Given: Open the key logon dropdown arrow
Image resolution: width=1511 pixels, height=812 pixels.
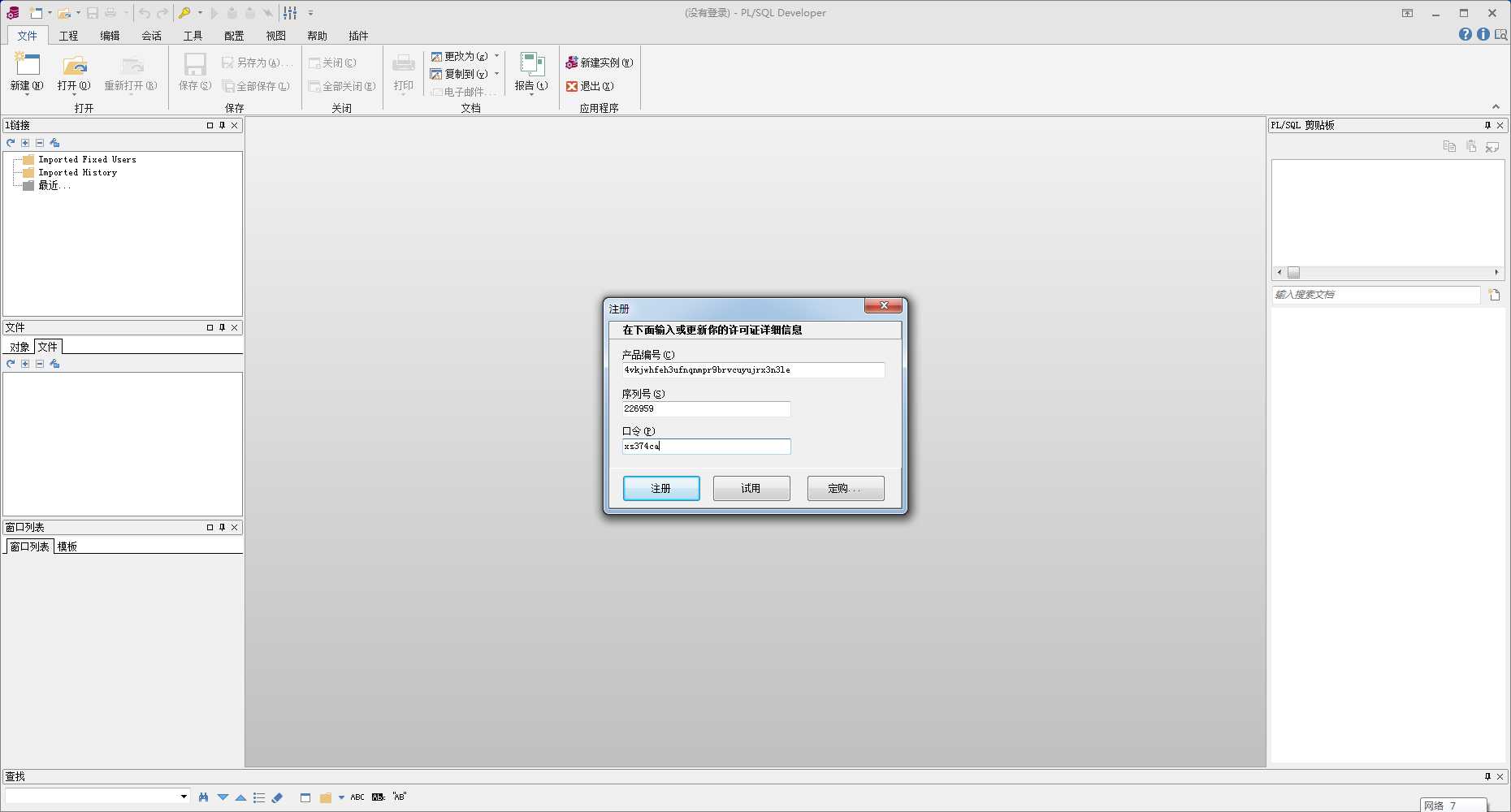Looking at the screenshot, I should click(x=200, y=13).
